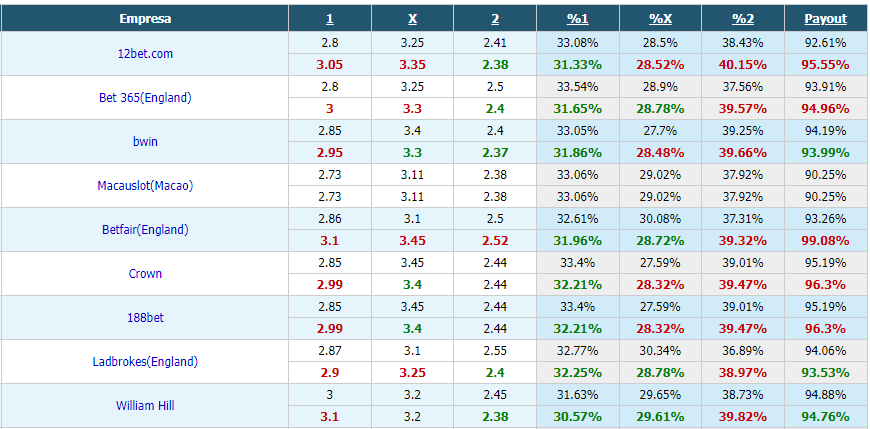
Task: Select Ladbrokes %2 value 38.97%
Action: pyautogui.click(x=743, y=372)
